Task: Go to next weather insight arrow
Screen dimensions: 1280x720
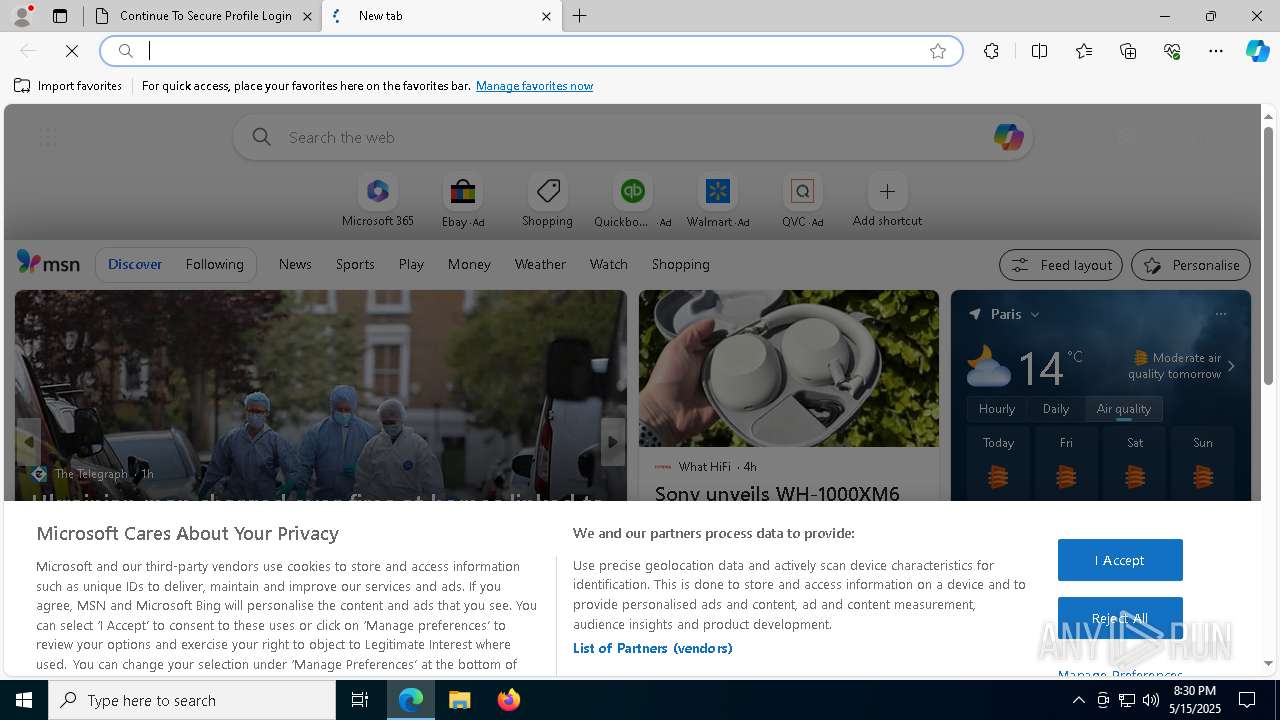Action: point(1231,366)
